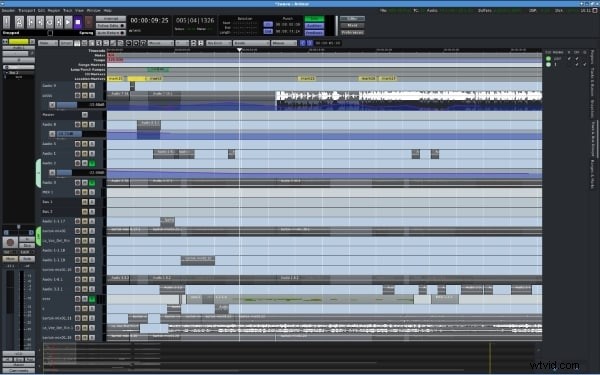Screen dimensions: 600x375
Task: Open the View menu
Action: [79, 11]
